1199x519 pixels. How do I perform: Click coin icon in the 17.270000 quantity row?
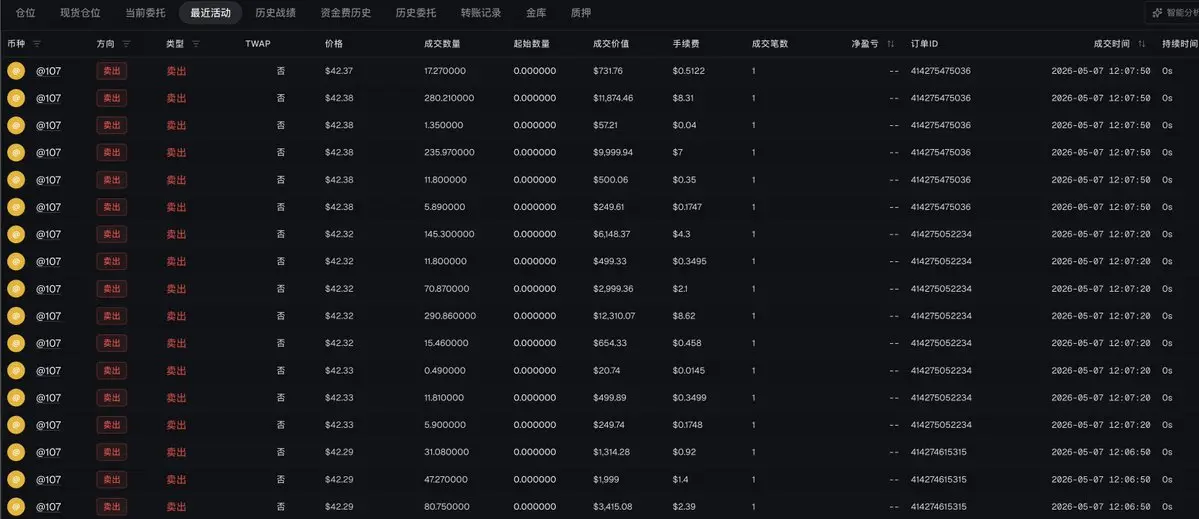[16, 71]
